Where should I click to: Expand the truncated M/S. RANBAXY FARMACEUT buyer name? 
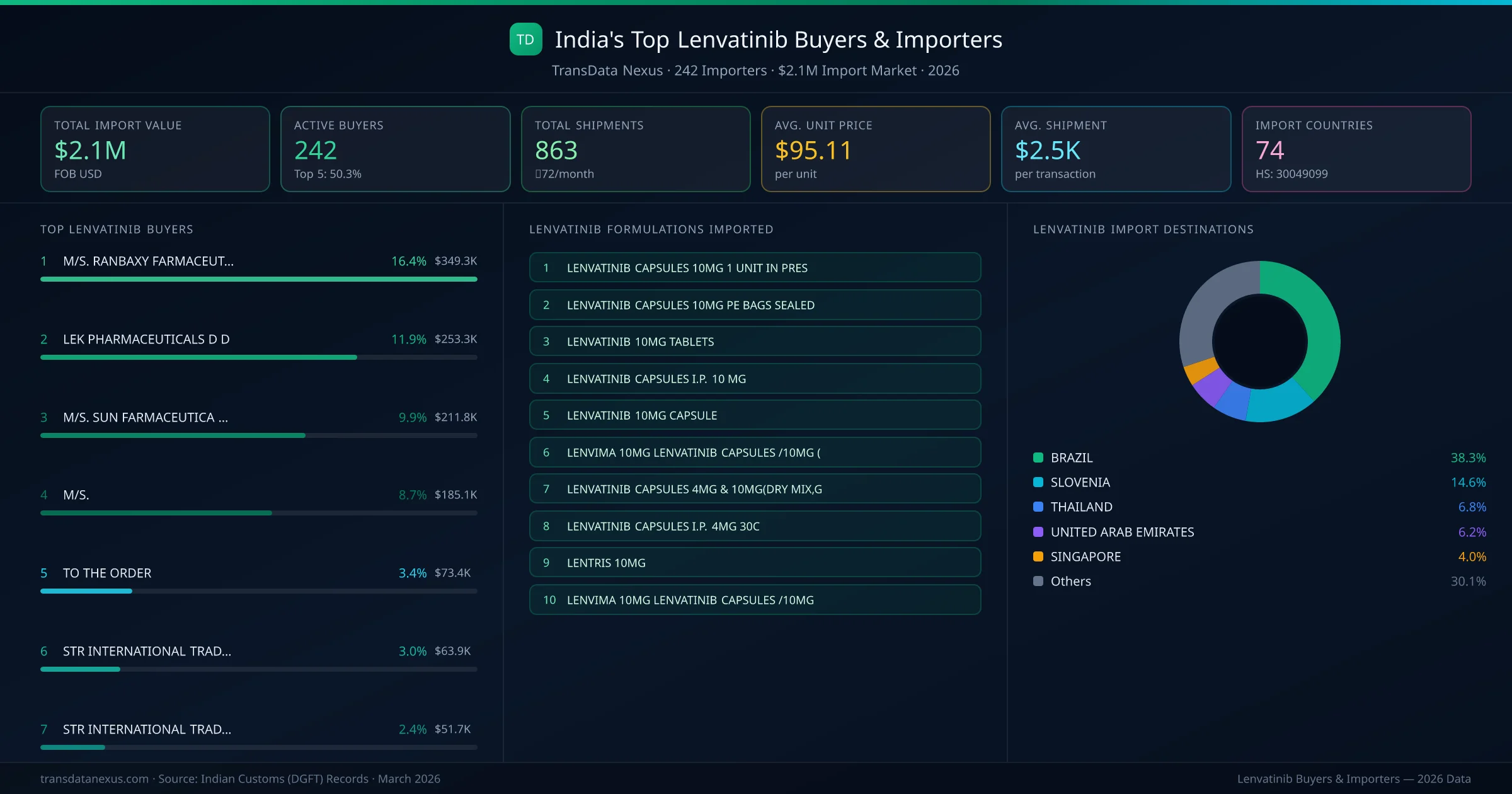click(147, 260)
